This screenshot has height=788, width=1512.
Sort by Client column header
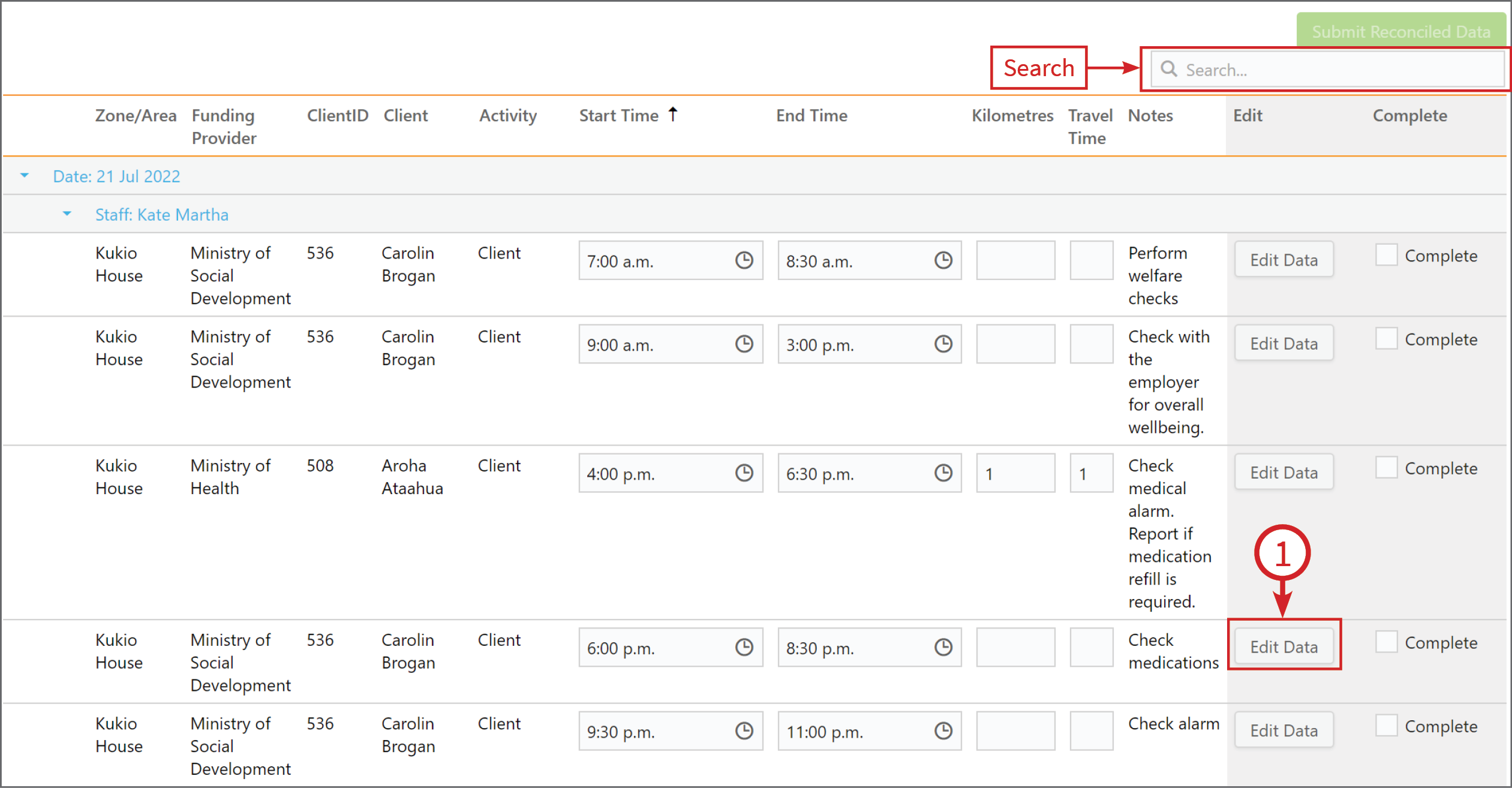406,115
